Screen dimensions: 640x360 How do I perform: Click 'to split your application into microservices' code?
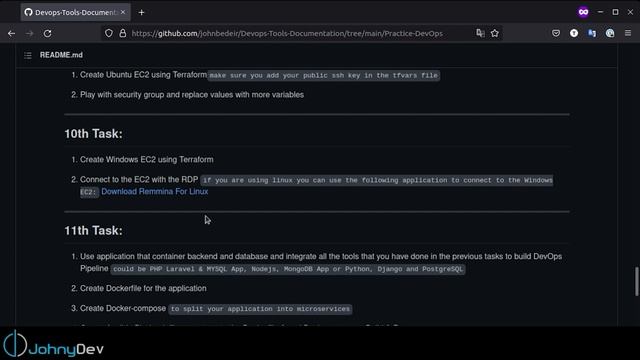260,309
